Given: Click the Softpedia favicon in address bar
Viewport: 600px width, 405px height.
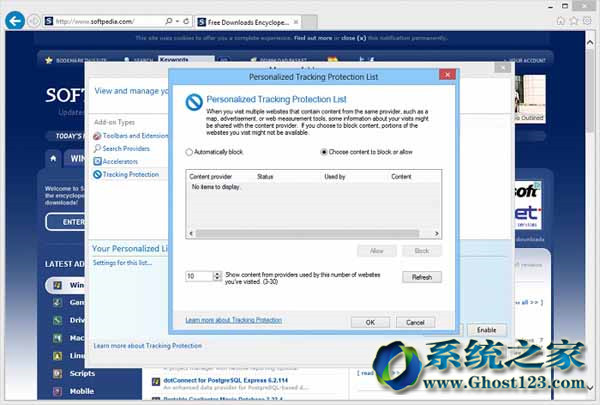Looking at the screenshot, I should [49, 21].
